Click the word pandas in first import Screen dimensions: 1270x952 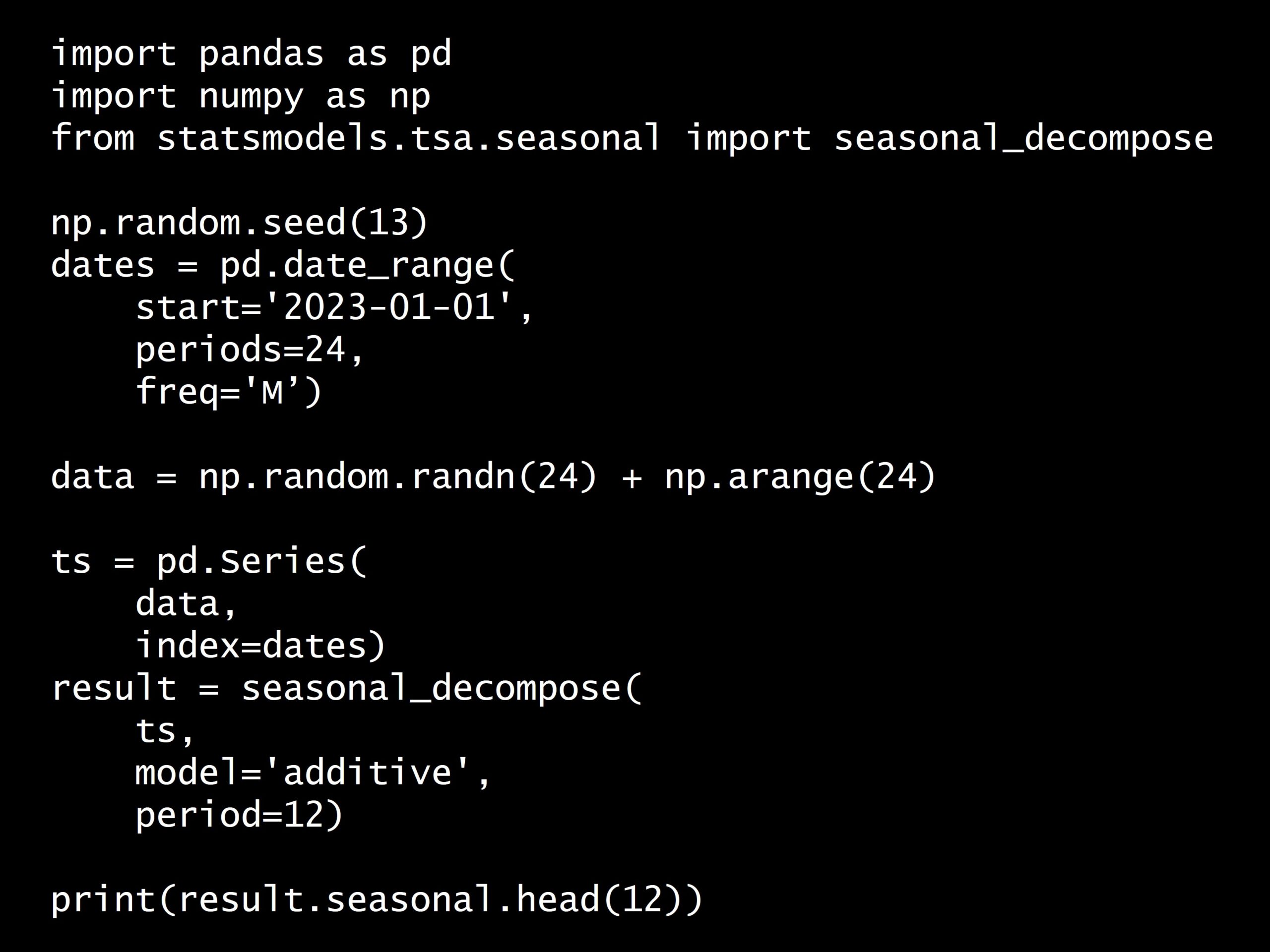(261, 55)
